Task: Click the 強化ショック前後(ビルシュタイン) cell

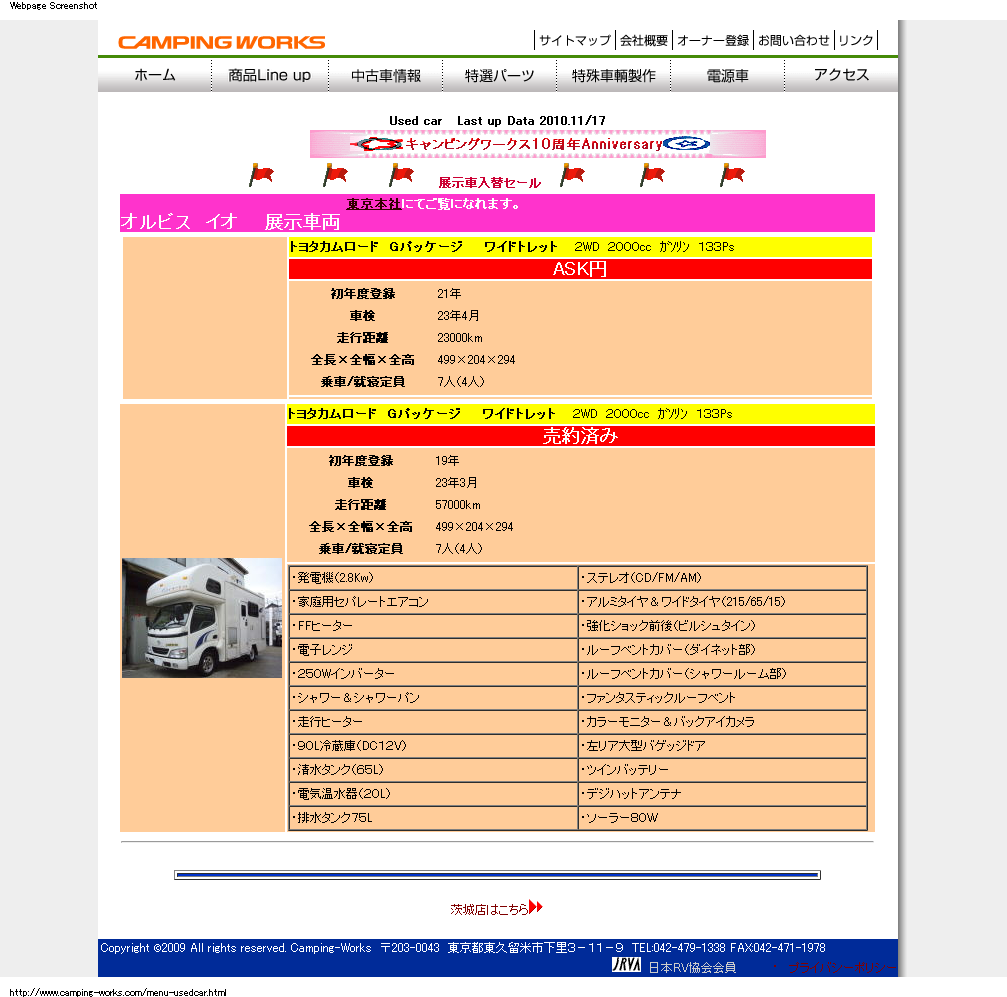Action: [x=723, y=626]
